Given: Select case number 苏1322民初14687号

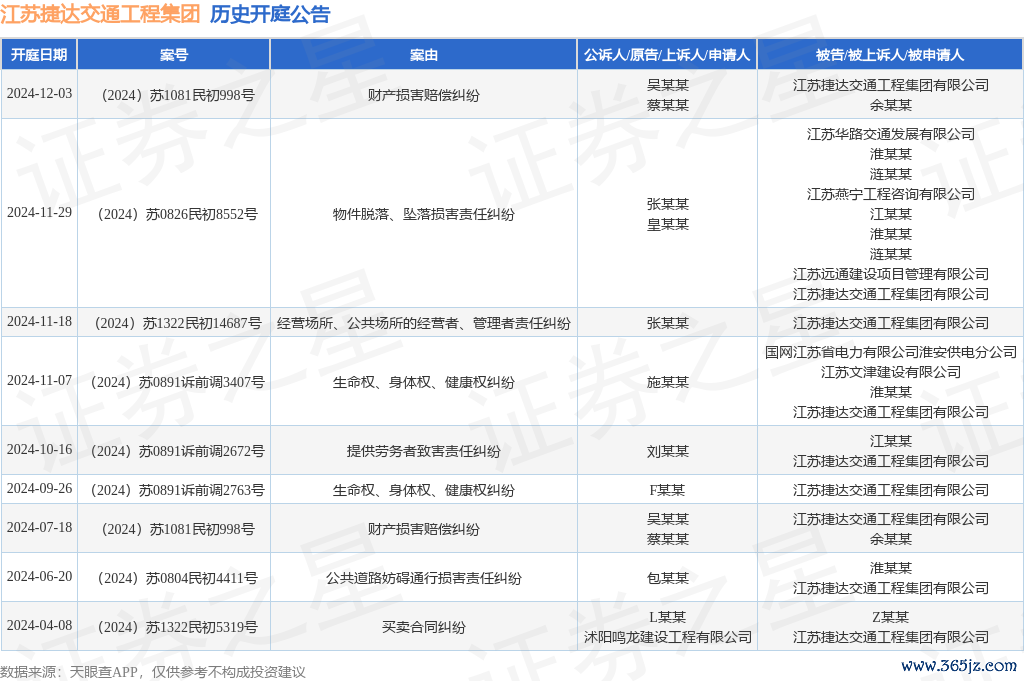Looking at the screenshot, I should click(177, 323).
